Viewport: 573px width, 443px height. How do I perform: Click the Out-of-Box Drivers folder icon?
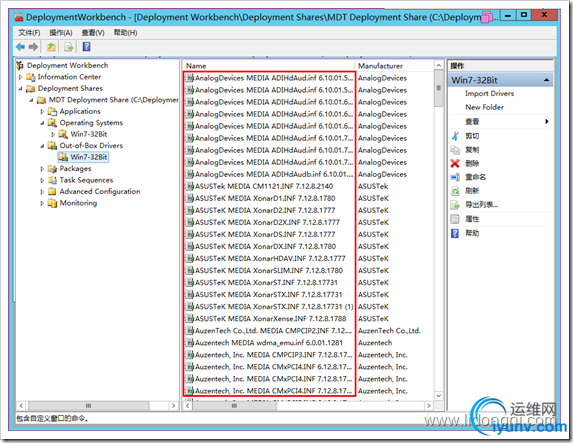pyautogui.click(x=52, y=145)
